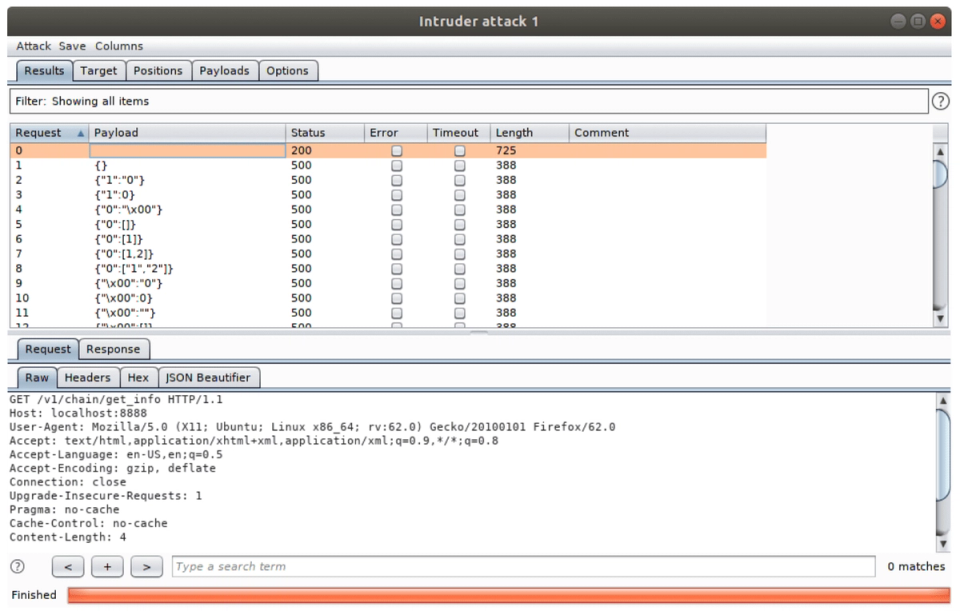This screenshot has width=960, height=611.
Task: Open the Response tab
Action: (x=113, y=349)
